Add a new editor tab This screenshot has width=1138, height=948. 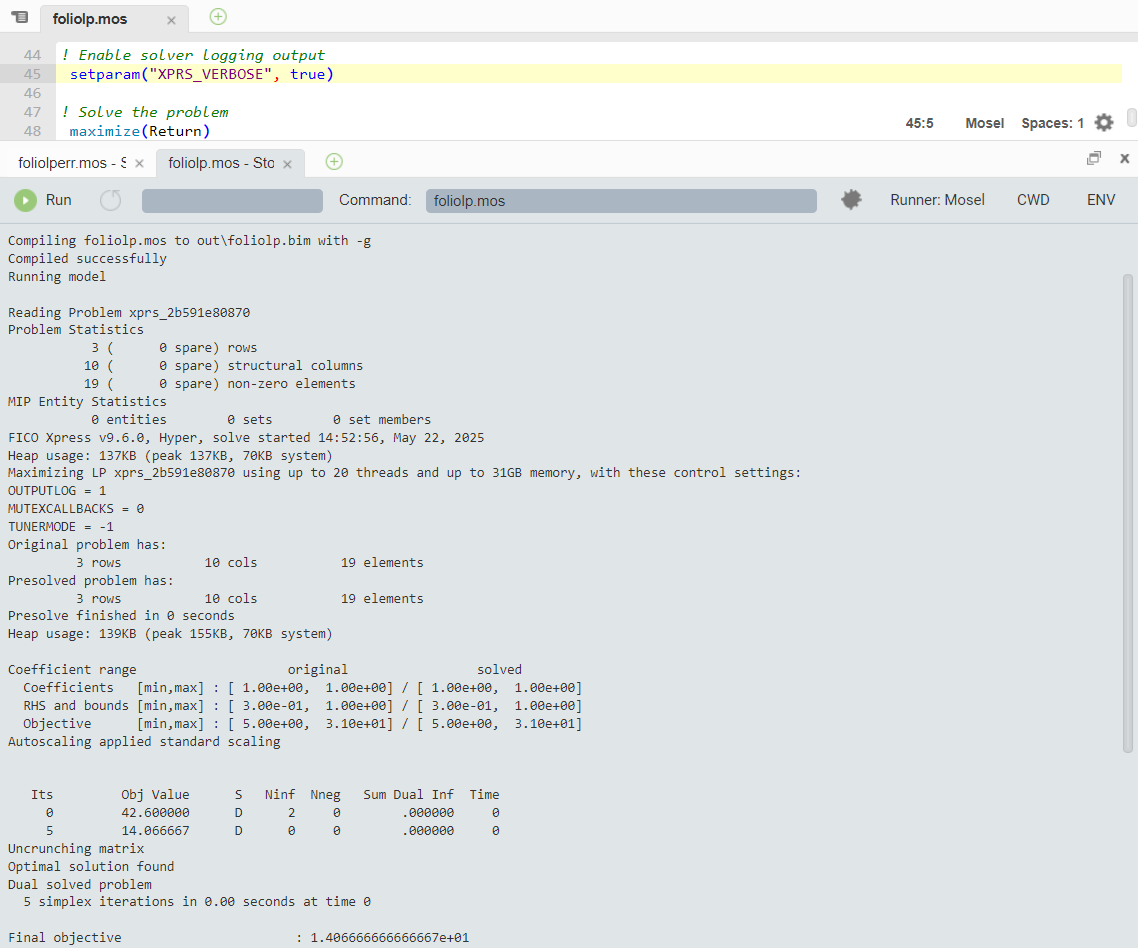coord(218,17)
